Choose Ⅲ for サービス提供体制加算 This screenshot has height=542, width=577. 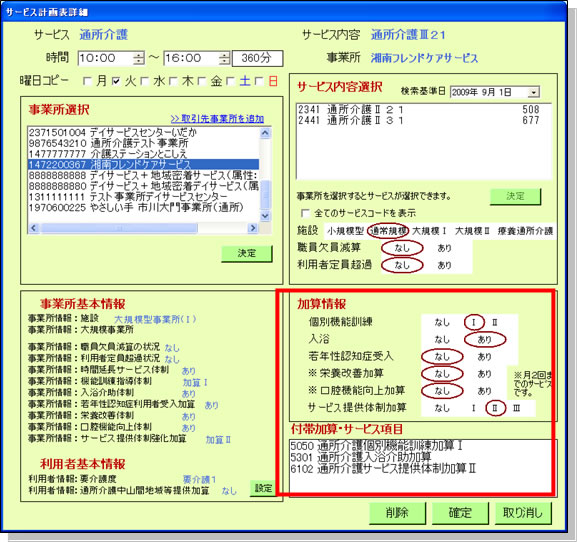pos(516,408)
